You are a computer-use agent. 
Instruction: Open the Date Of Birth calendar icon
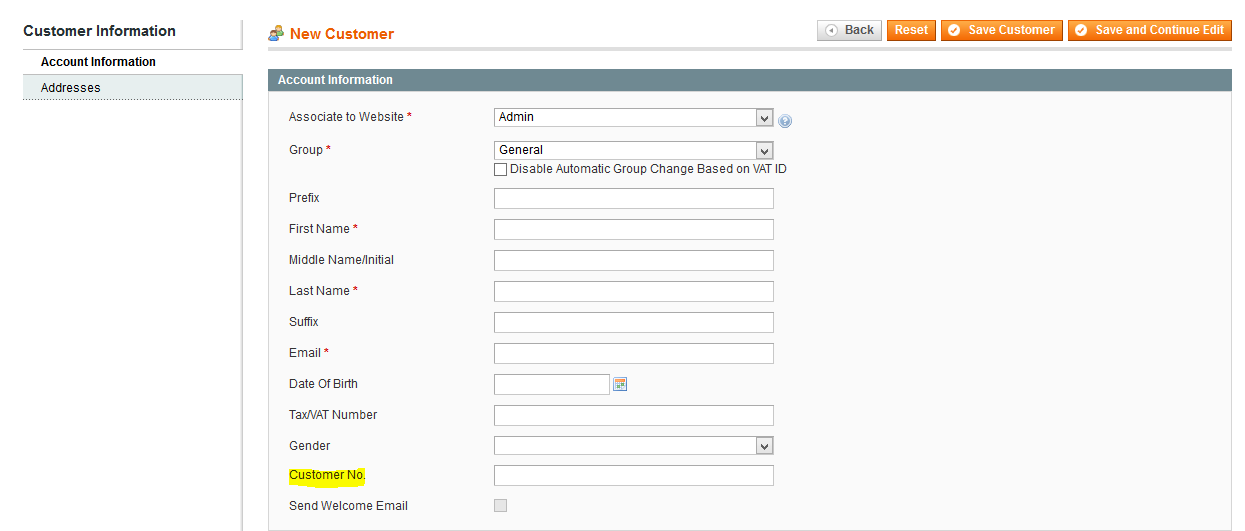click(620, 384)
